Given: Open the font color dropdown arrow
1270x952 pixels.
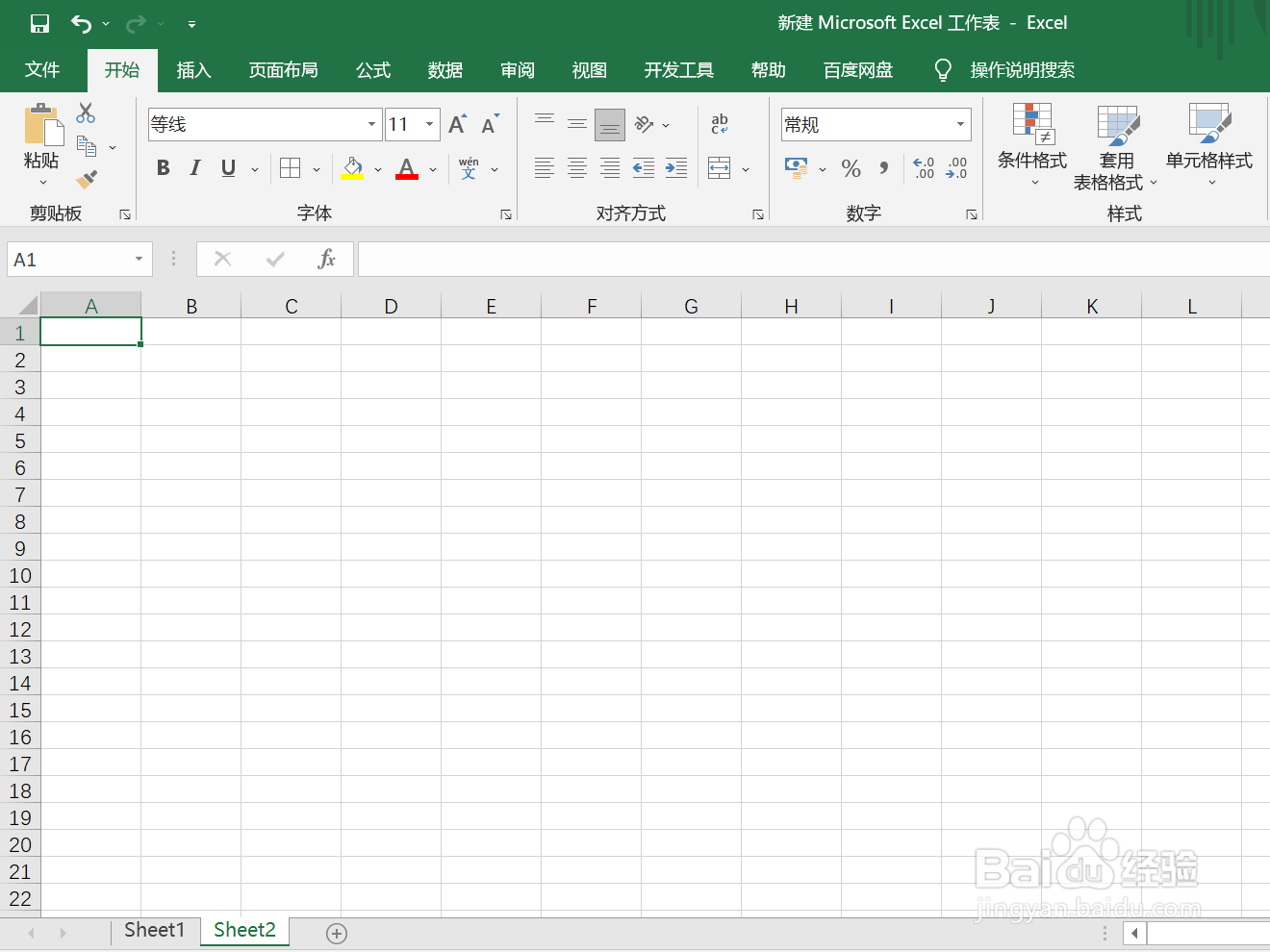Looking at the screenshot, I should tap(433, 169).
